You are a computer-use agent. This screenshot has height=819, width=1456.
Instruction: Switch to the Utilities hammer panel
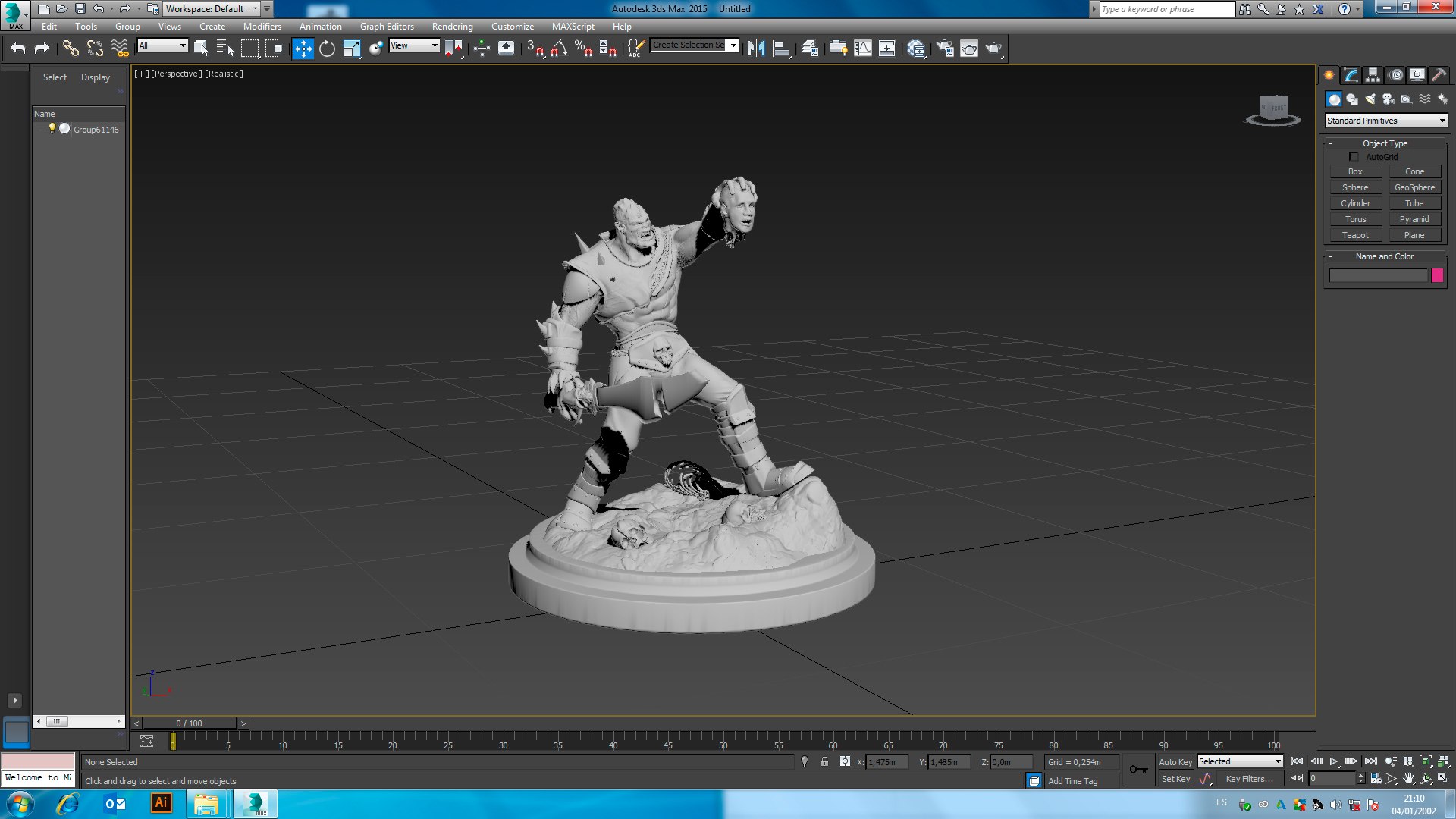pos(1439,75)
